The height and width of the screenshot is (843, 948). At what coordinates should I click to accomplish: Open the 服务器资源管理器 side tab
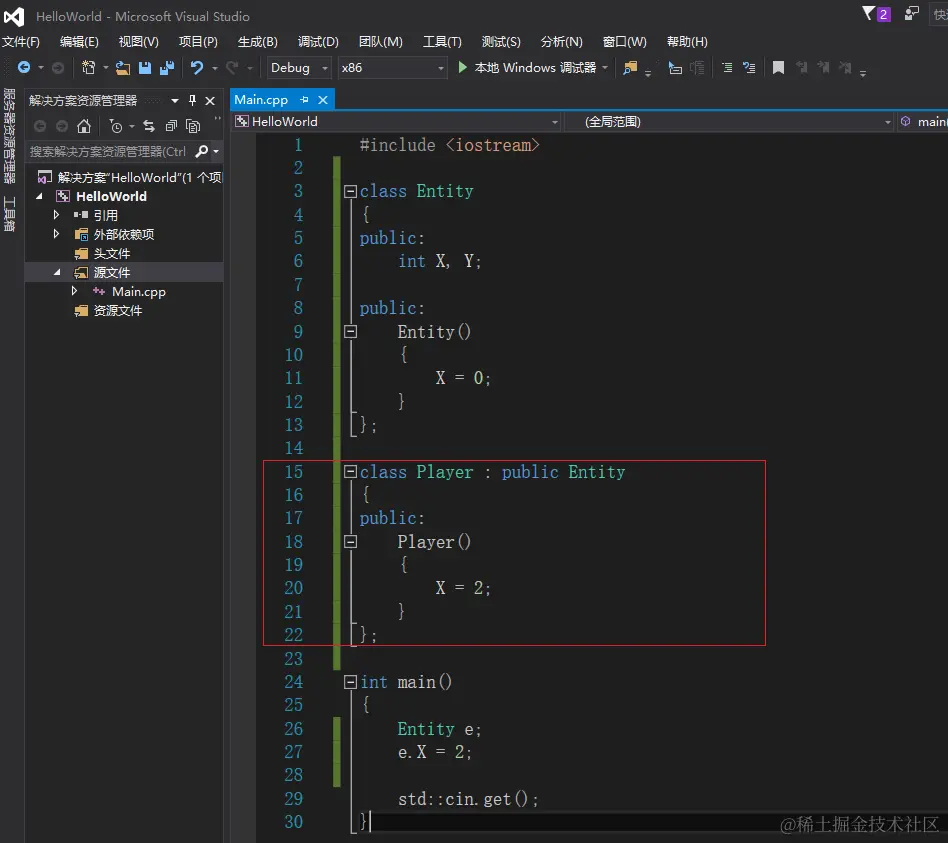coord(9,136)
